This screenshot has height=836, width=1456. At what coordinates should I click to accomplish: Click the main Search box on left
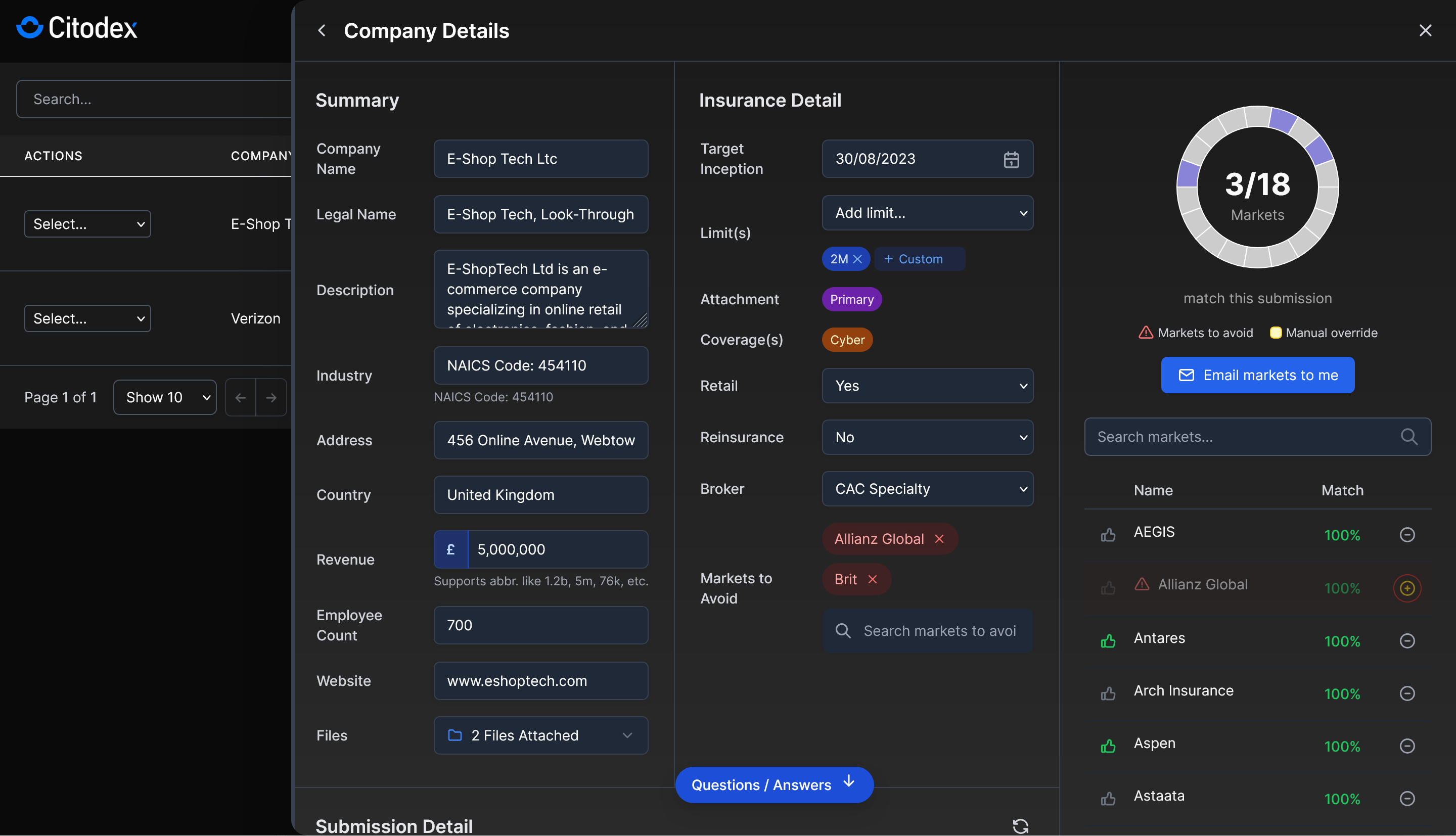click(x=154, y=99)
